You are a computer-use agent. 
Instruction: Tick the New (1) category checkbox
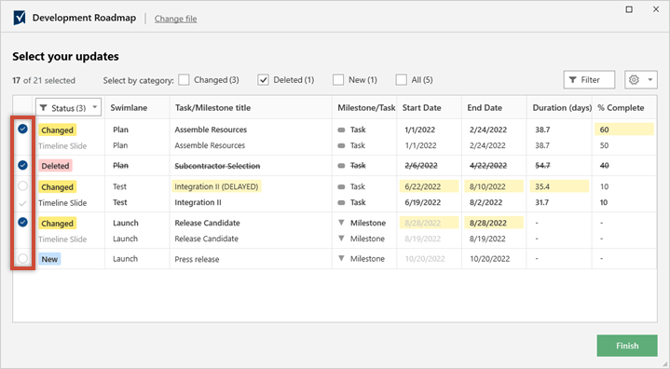pyautogui.click(x=338, y=80)
